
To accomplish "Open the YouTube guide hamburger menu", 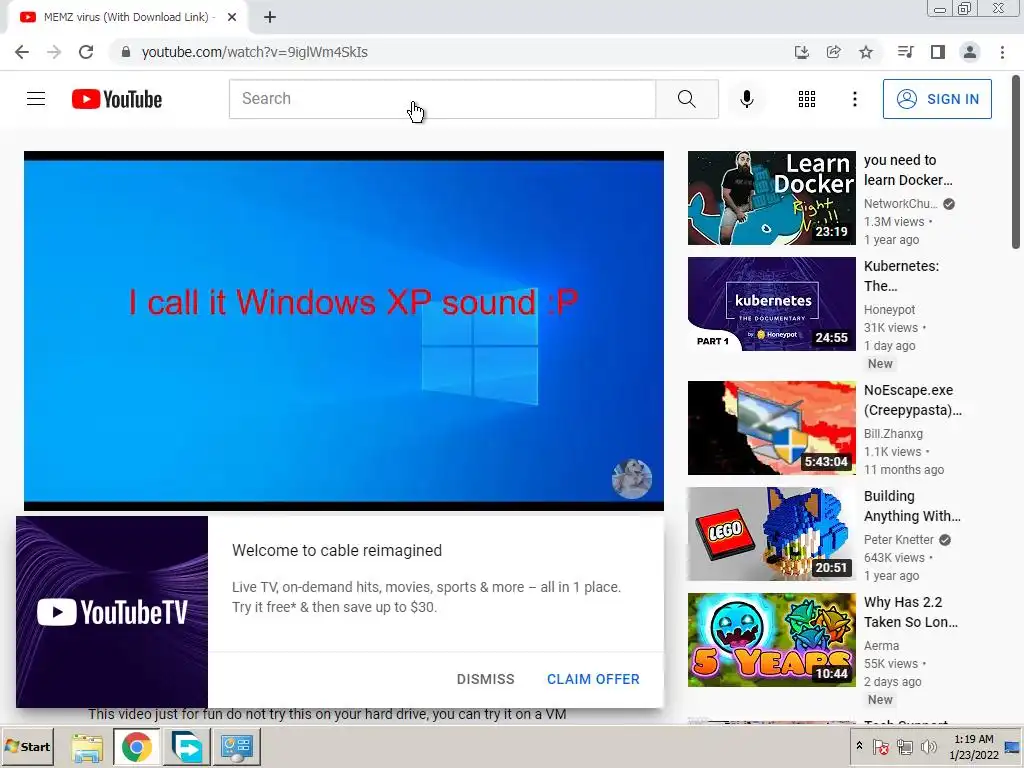I will pos(36,99).
